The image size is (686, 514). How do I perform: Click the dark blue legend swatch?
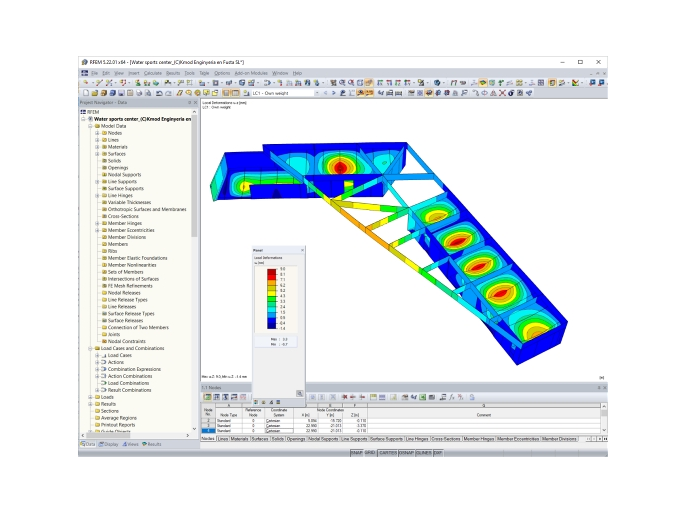click(x=272, y=326)
